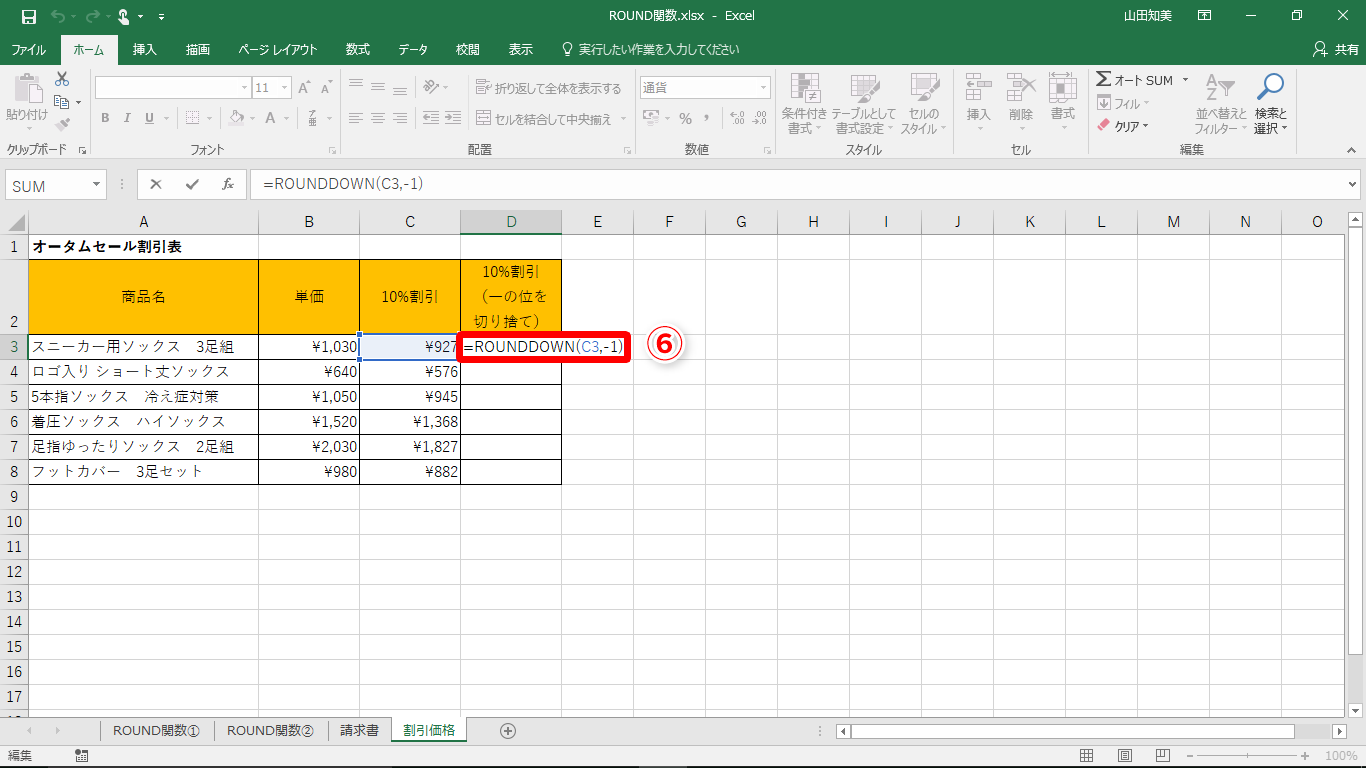
Task: Click the Increase Indent icon
Action: coord(454,118)
